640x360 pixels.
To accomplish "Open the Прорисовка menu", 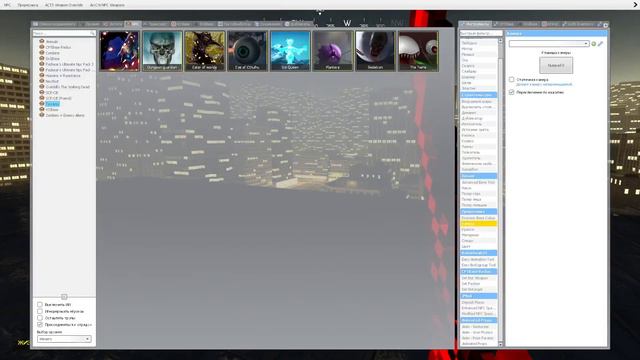I will point(28,5).
